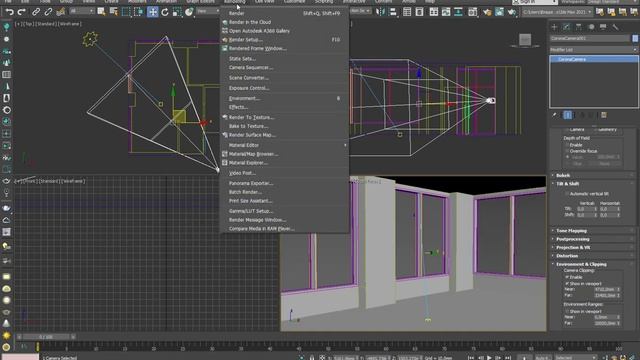640x360 pixels.
Task: Open the reference coordinate system View dropdown
Action: (208, 11)
